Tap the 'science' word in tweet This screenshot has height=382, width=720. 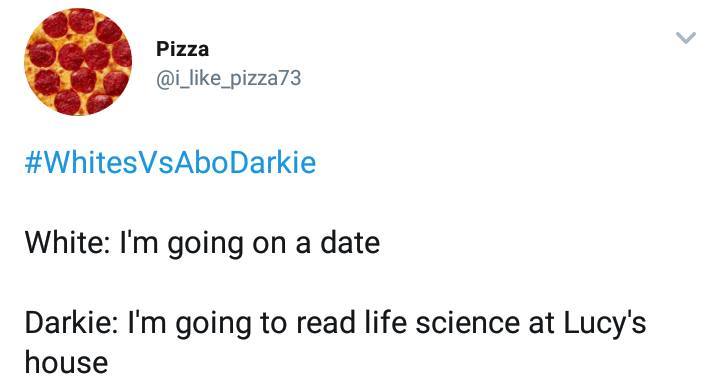[467, 323]
